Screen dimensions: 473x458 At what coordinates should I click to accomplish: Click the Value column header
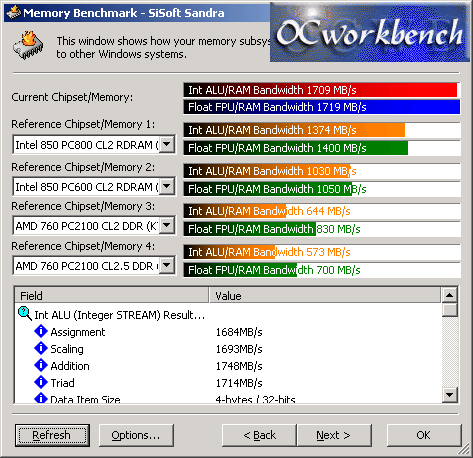[325, 295]
